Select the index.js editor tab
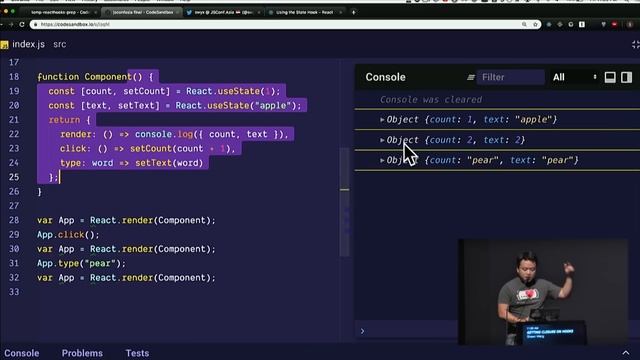Viewport: 640px width, 360px height. point(28,44)
